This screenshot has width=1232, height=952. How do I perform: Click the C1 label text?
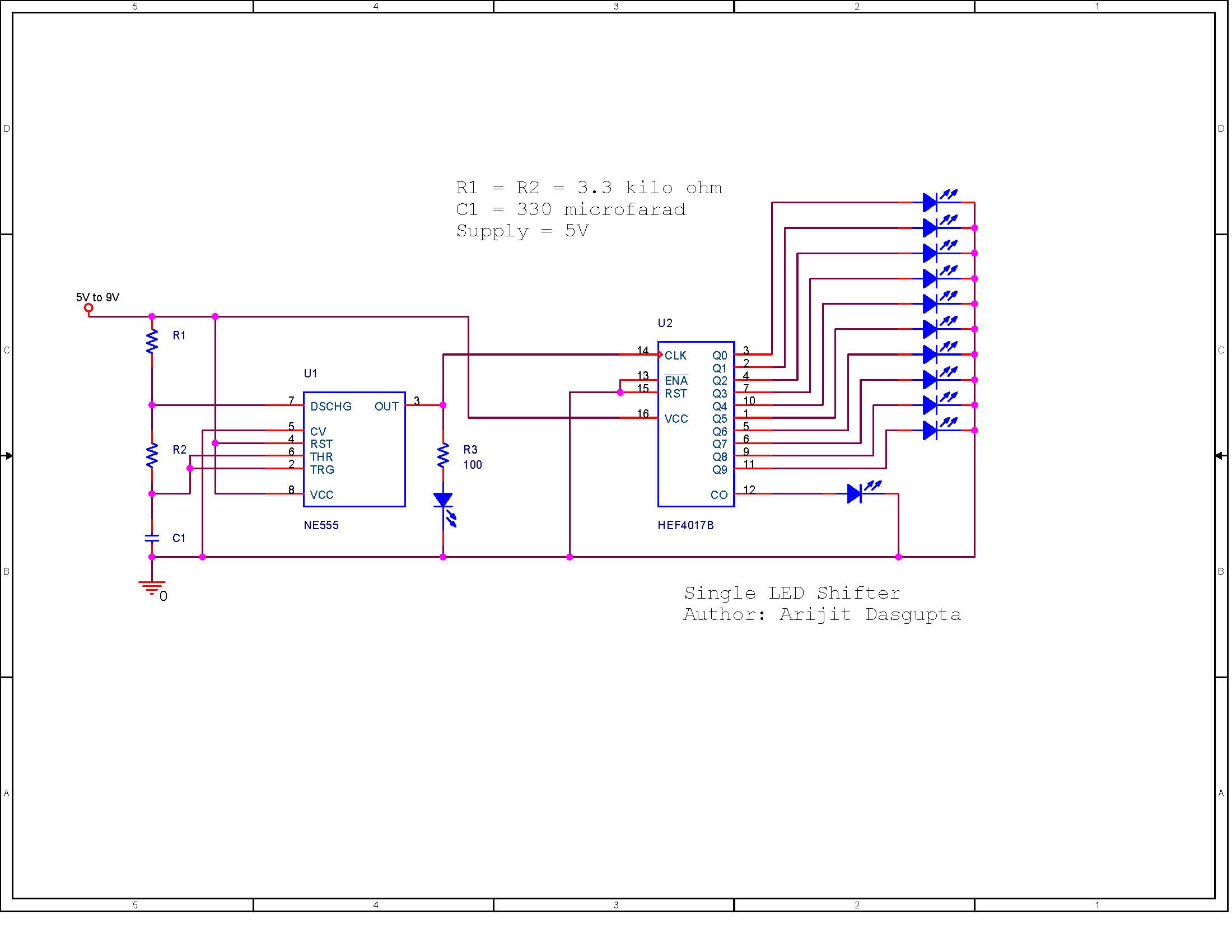tap(180, 539)
